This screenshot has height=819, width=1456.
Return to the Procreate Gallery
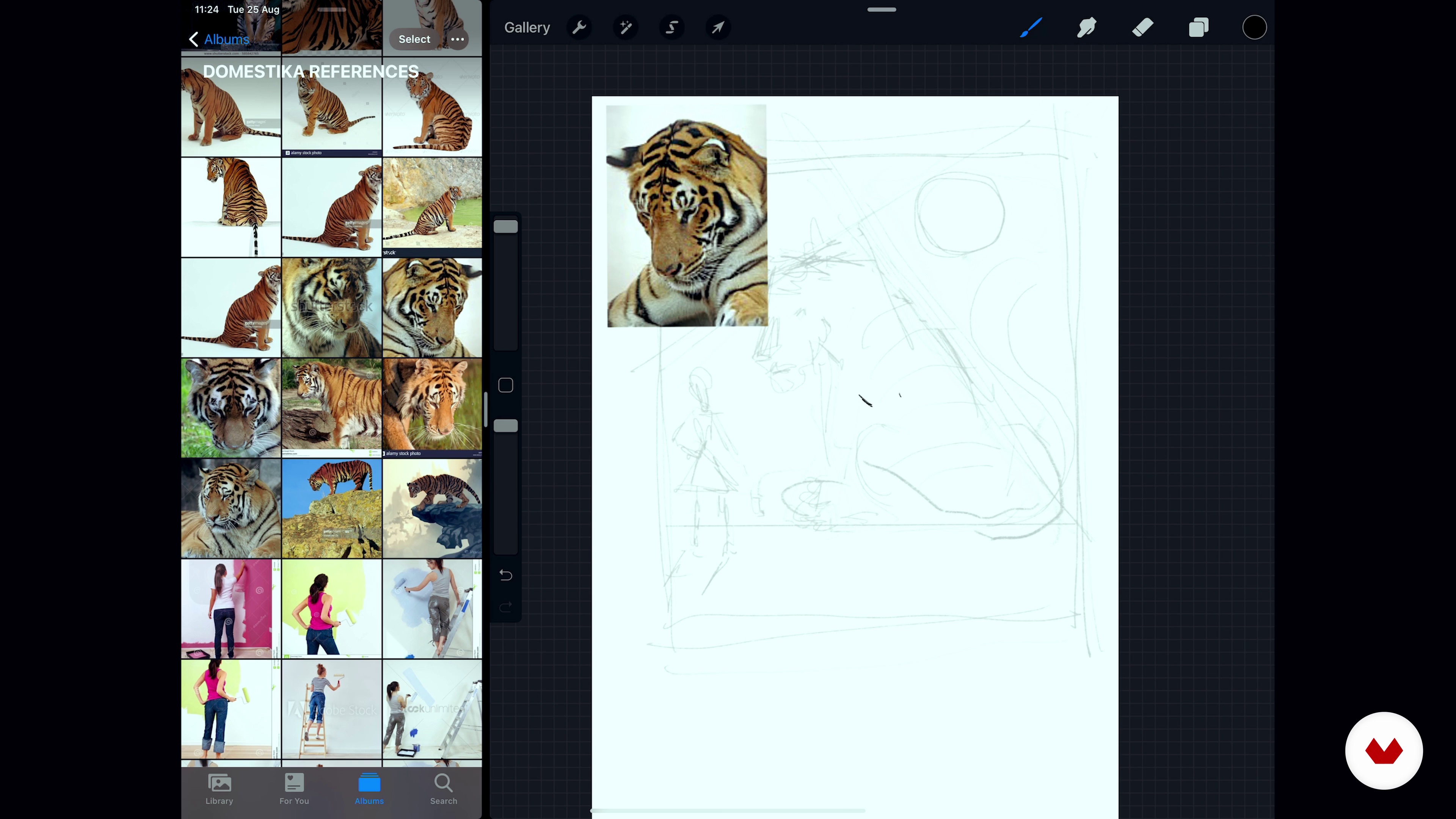tap(527, 27)
